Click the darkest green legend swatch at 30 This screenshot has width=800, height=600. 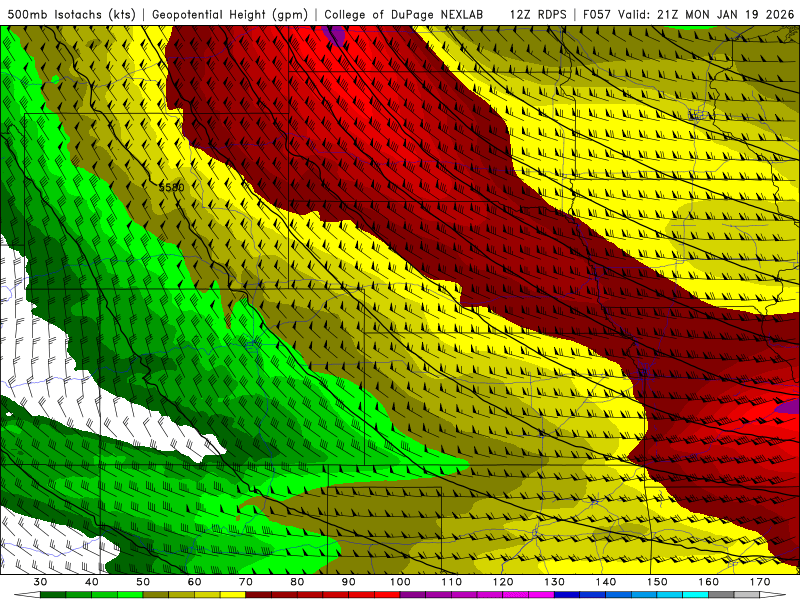coord(53,594)
